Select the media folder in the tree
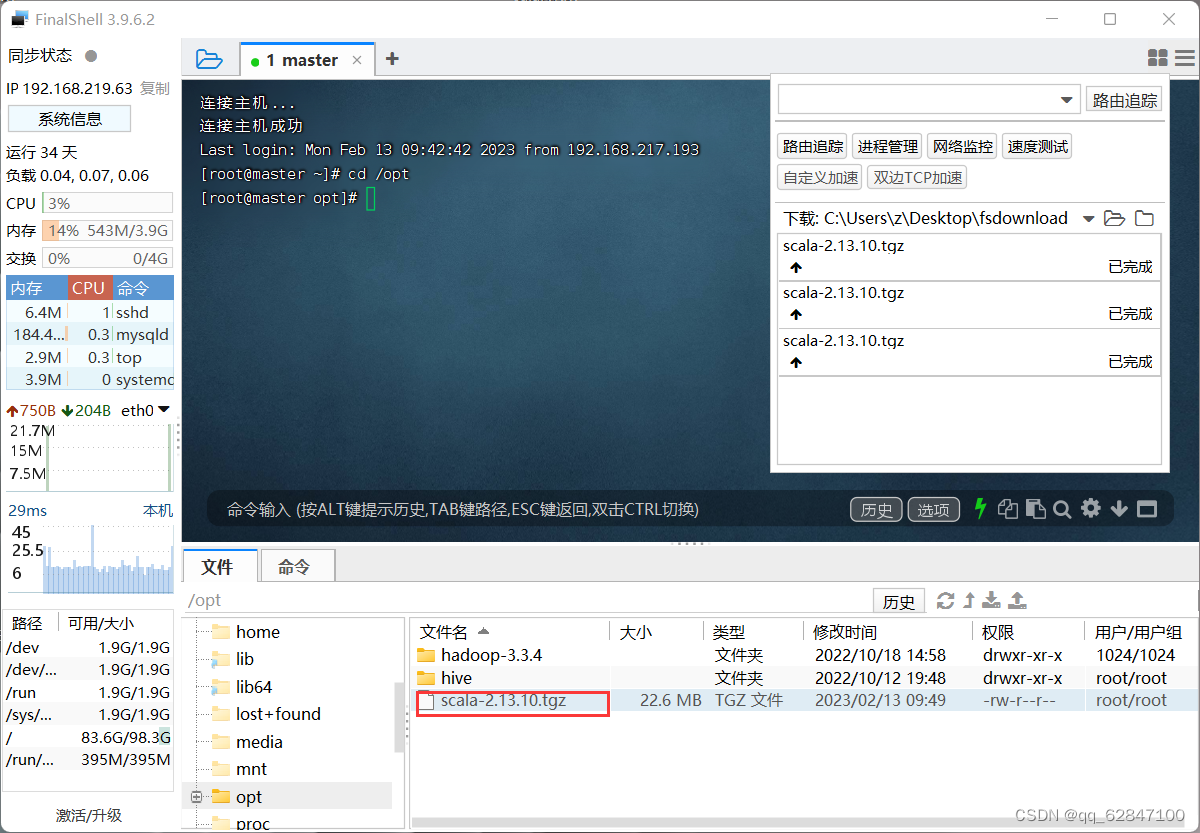The image size is (1200, 833). tap(259, 742)
